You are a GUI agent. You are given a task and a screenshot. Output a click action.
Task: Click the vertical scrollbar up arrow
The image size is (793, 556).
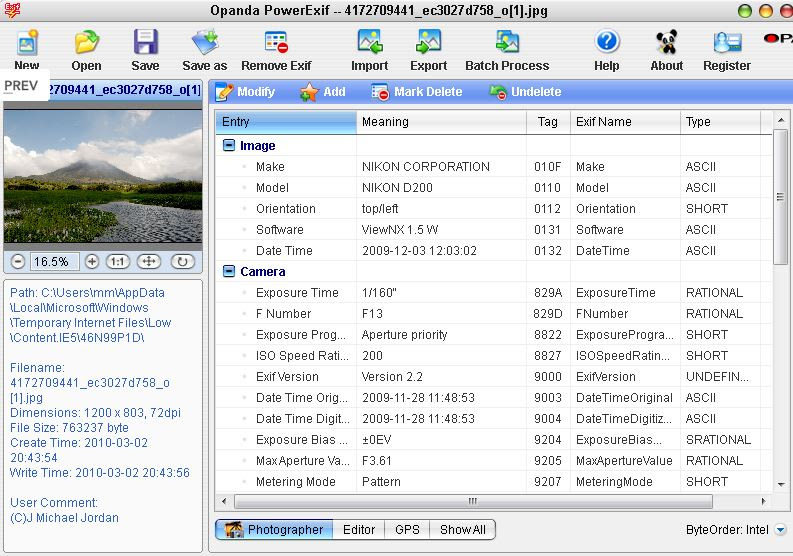781,120
